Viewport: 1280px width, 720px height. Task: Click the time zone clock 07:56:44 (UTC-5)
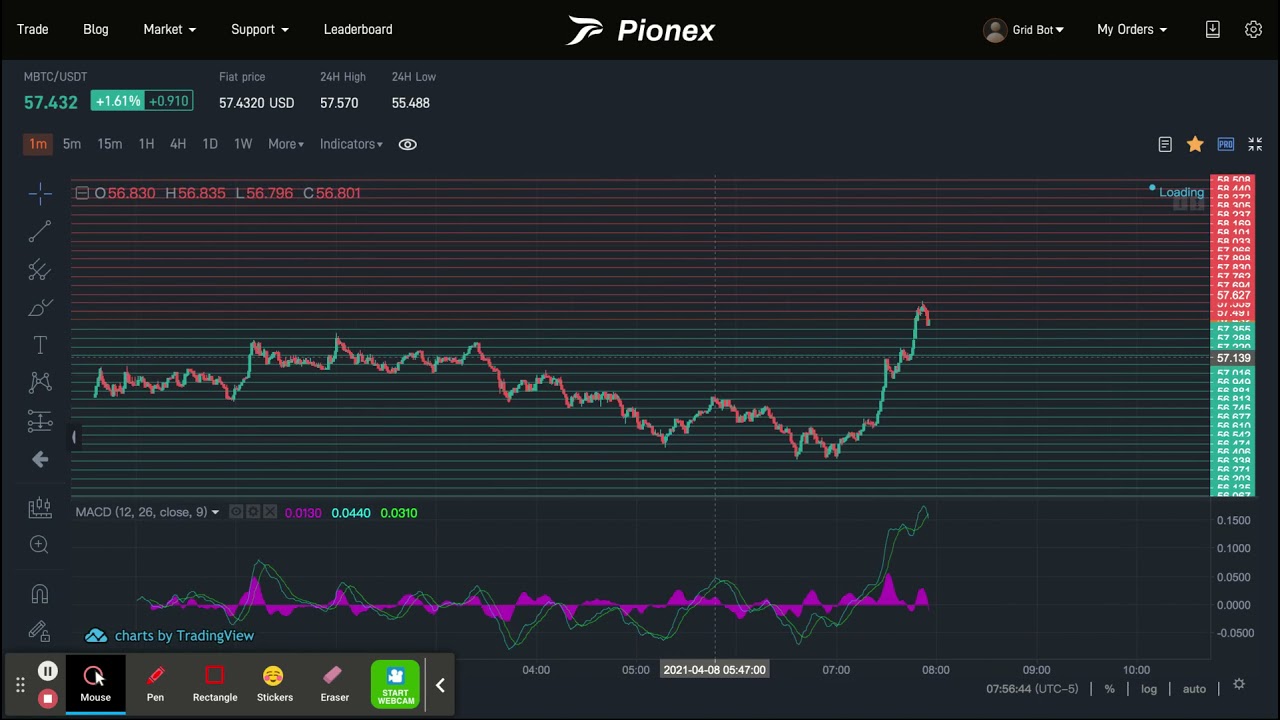click(x=1033, y=689)
